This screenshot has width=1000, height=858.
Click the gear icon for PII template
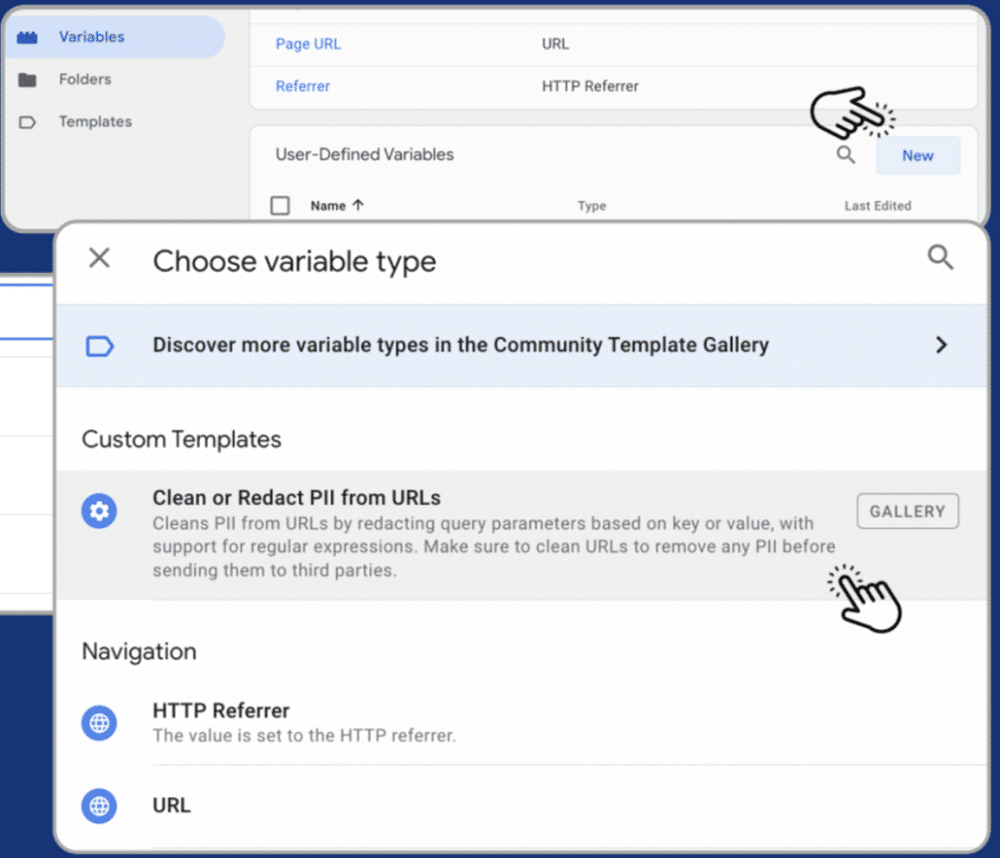coord(99,511)
